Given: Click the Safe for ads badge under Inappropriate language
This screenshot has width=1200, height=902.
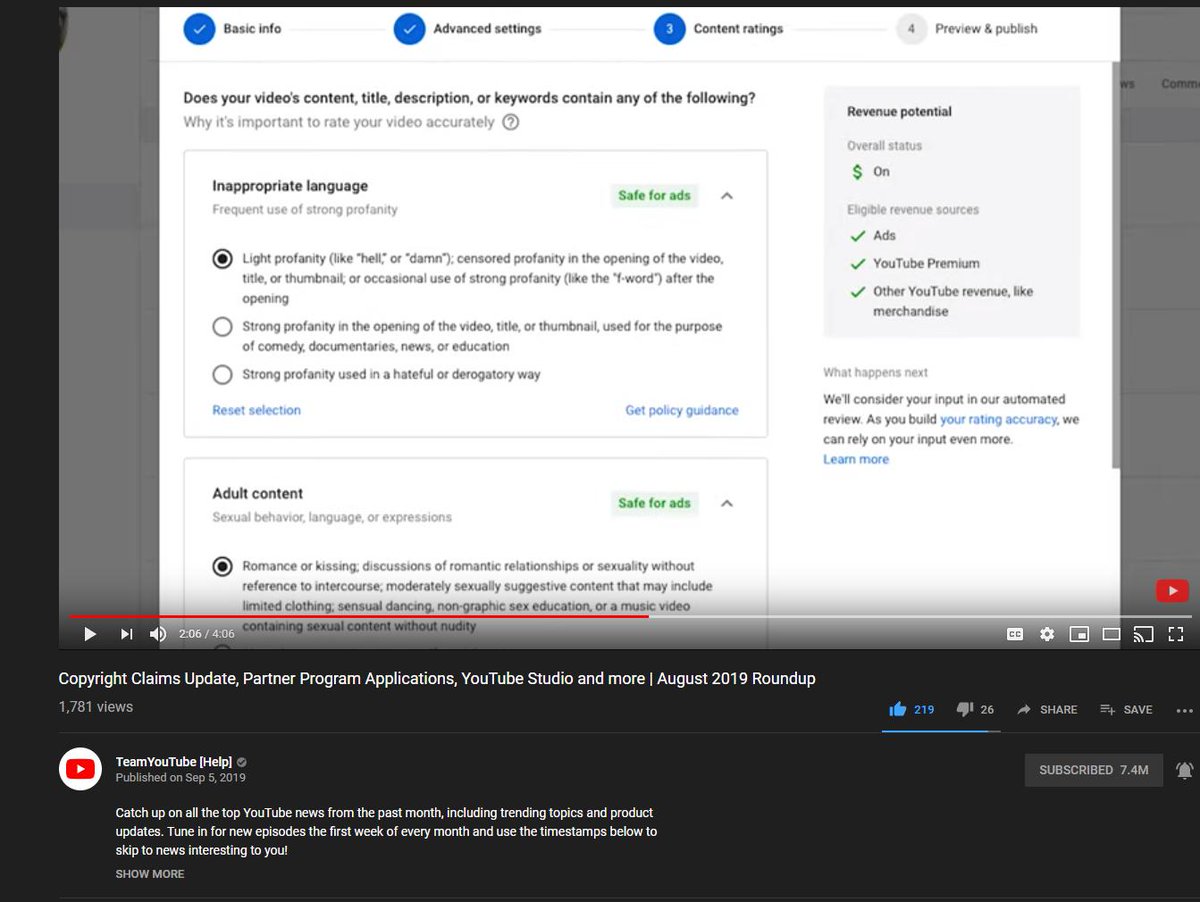Looking at the screenshot, I should tap(654, 196).
